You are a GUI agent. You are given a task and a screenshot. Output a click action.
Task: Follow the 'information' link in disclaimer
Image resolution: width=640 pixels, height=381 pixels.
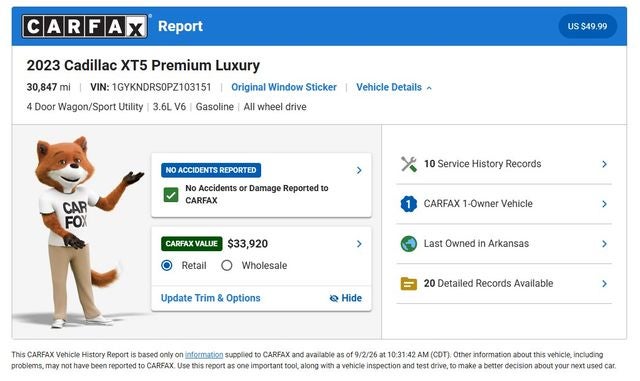[x=204, y=354]
